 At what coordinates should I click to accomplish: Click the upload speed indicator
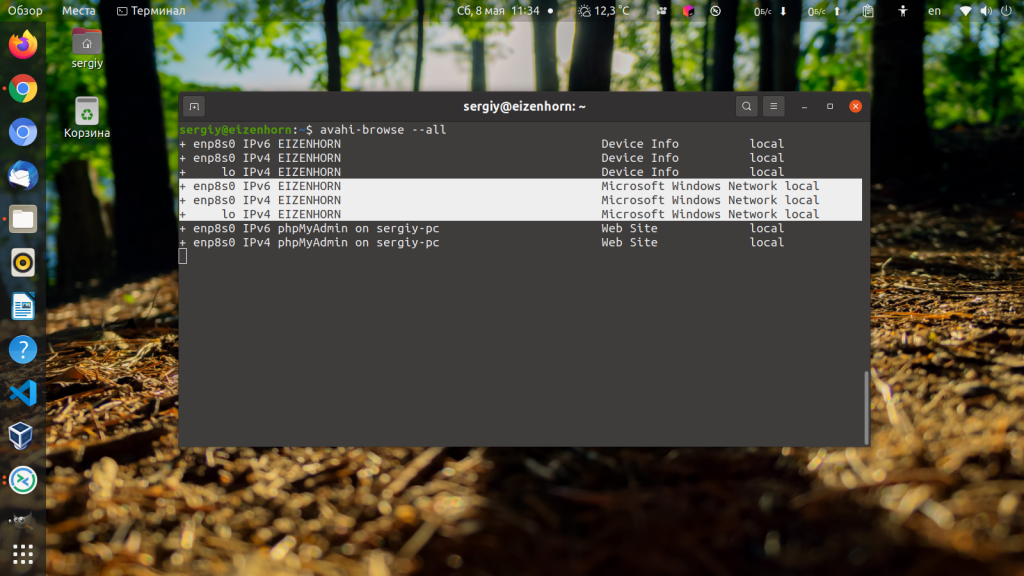pos(824,10)
